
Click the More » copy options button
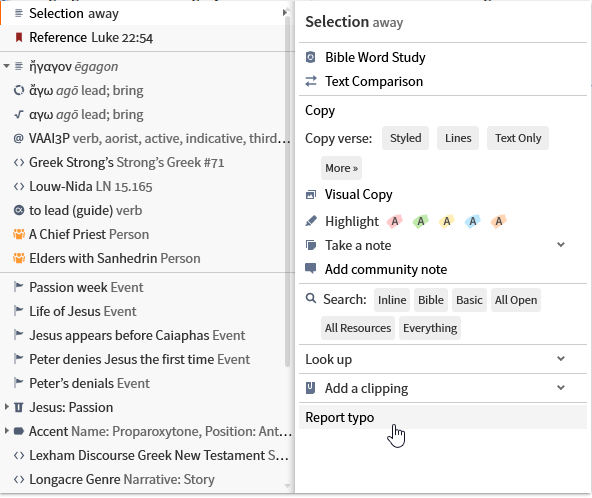coord(341,168)
